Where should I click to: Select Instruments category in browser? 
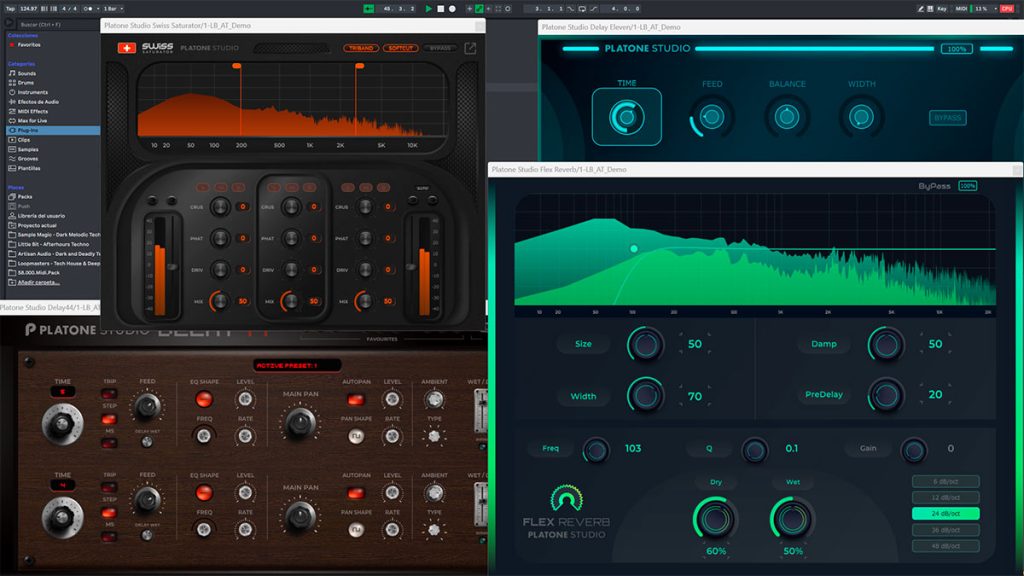tap(32, 92)
